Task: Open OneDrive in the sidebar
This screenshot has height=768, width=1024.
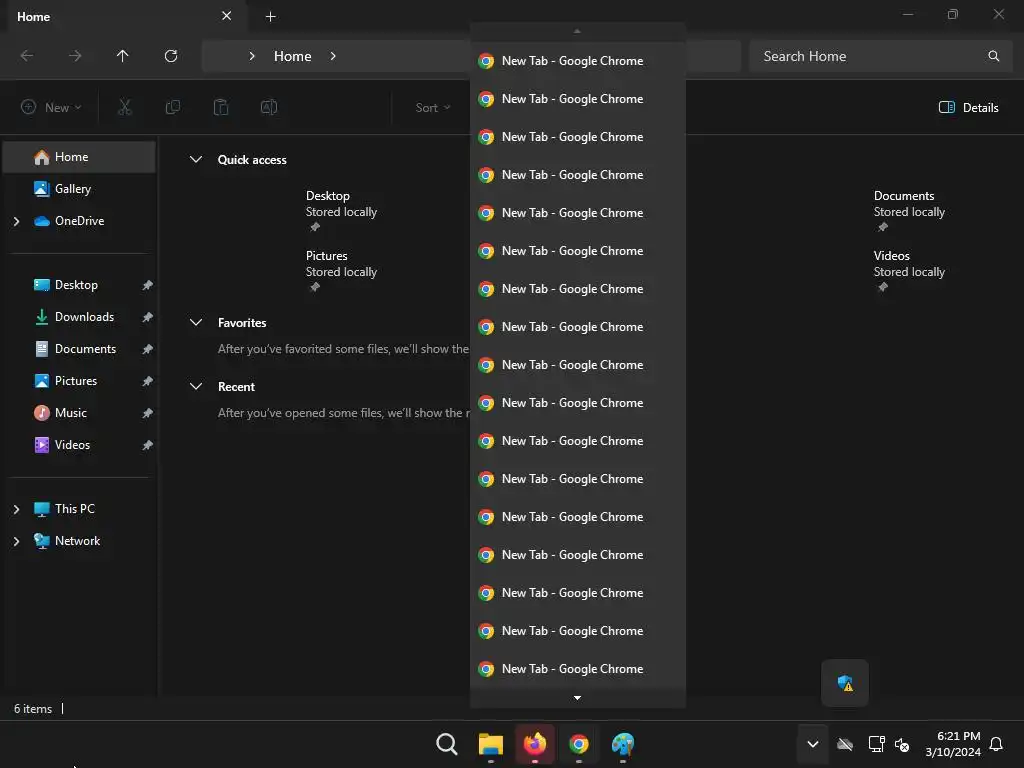Action: [x=79, y=221]
